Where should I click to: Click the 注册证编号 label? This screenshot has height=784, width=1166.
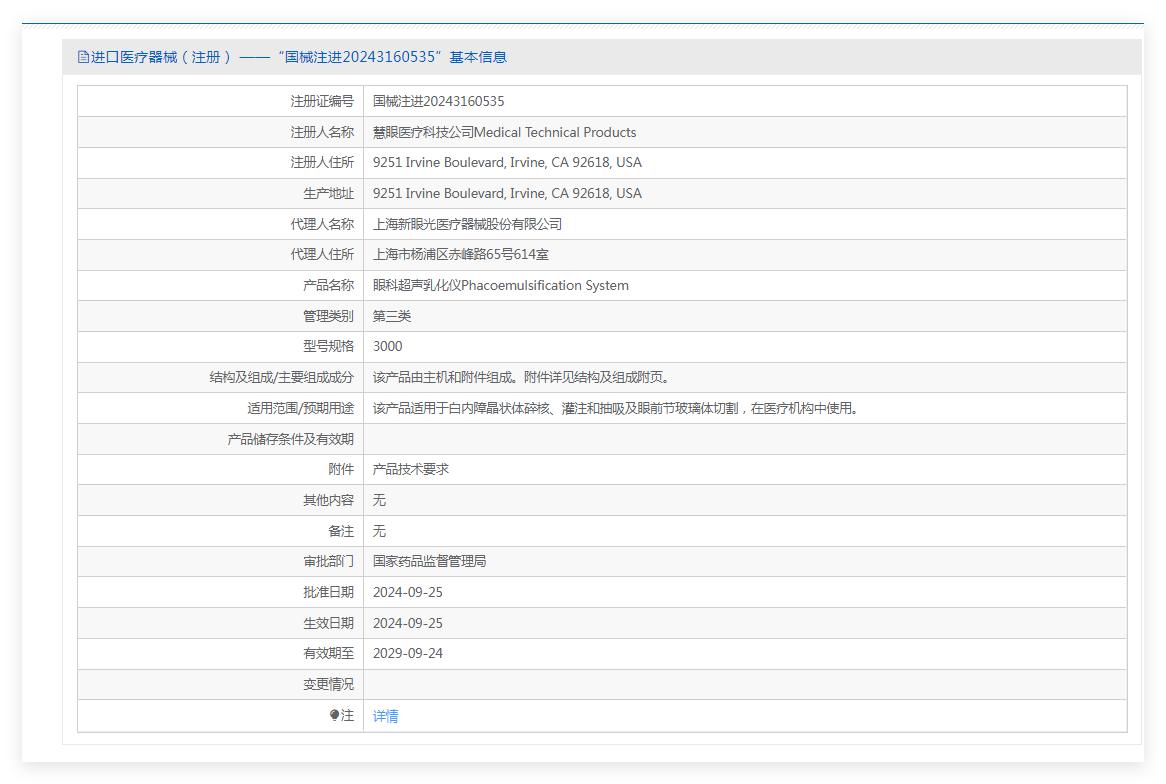(x=322, y=101)
